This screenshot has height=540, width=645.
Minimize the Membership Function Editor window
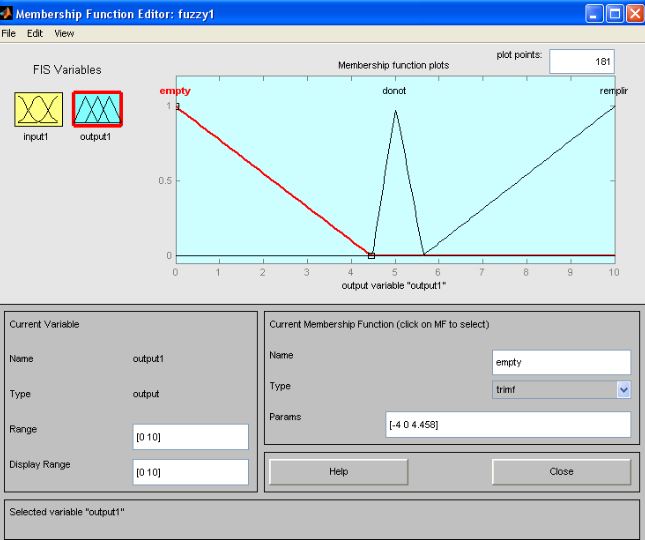pos(594,15)
